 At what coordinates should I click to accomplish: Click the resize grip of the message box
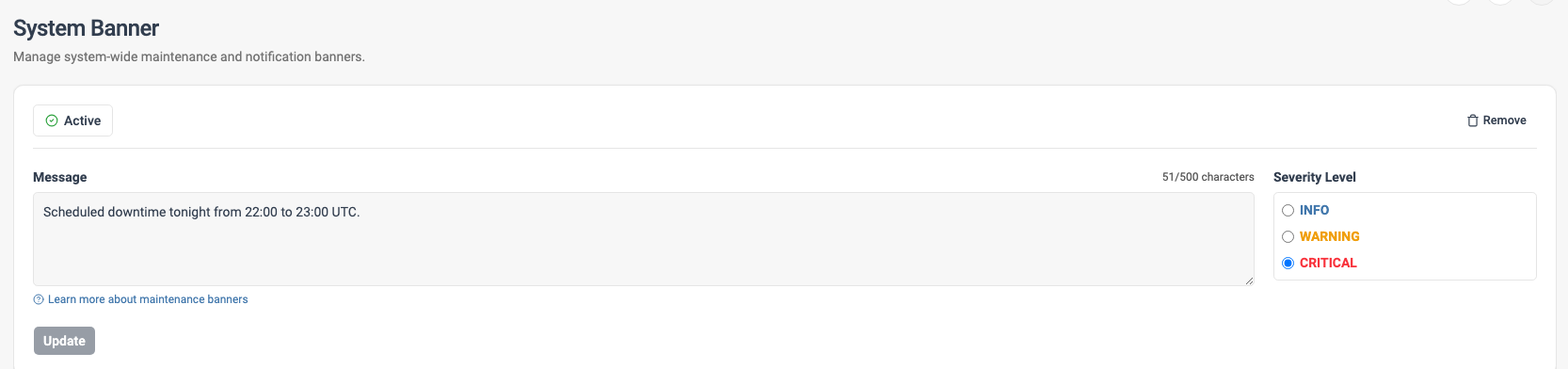pyautogui.click(x=1249, y=281)
